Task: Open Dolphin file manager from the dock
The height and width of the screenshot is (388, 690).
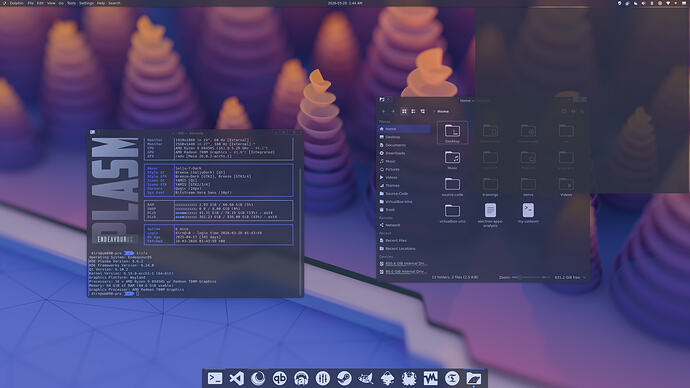Action: [x=473, y=378]
